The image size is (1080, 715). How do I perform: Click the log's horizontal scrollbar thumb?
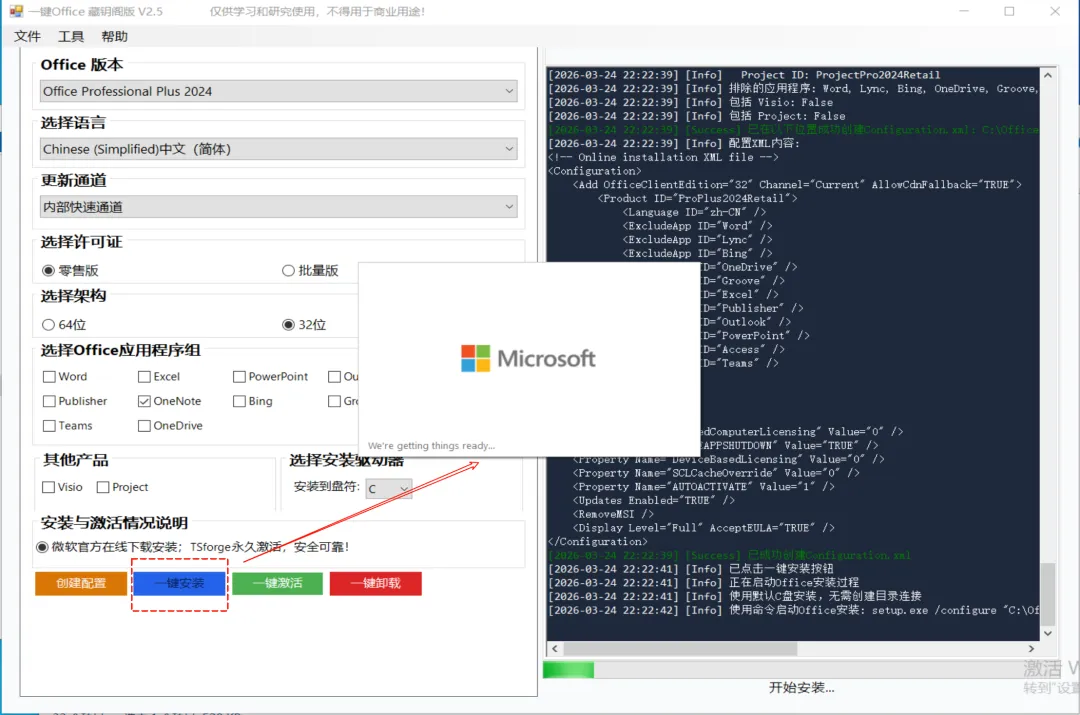click(681, 648)
